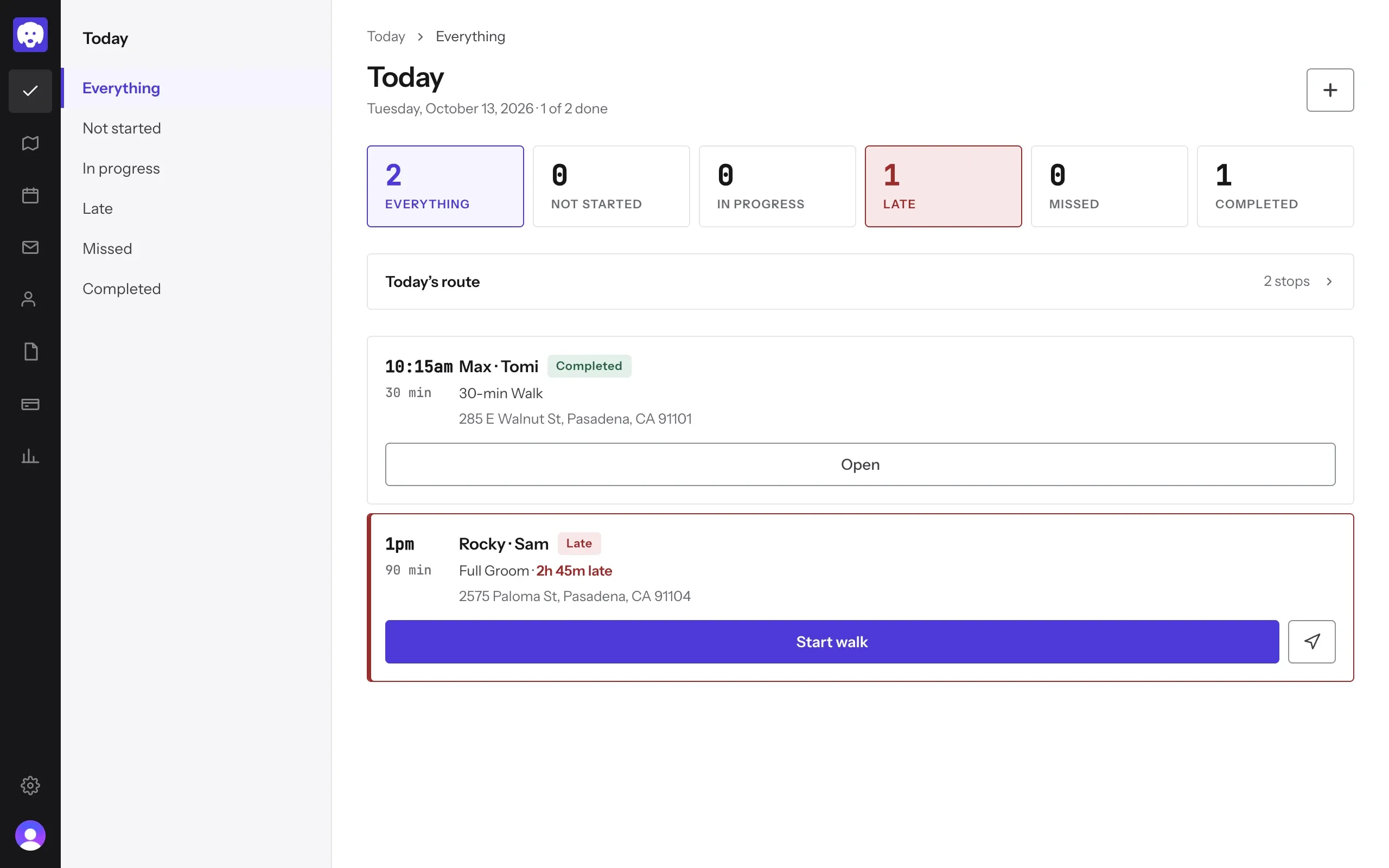The height and width of the screenshot is (868, 1389).
Task: Click the 2 stops label
Action: 1286,282
